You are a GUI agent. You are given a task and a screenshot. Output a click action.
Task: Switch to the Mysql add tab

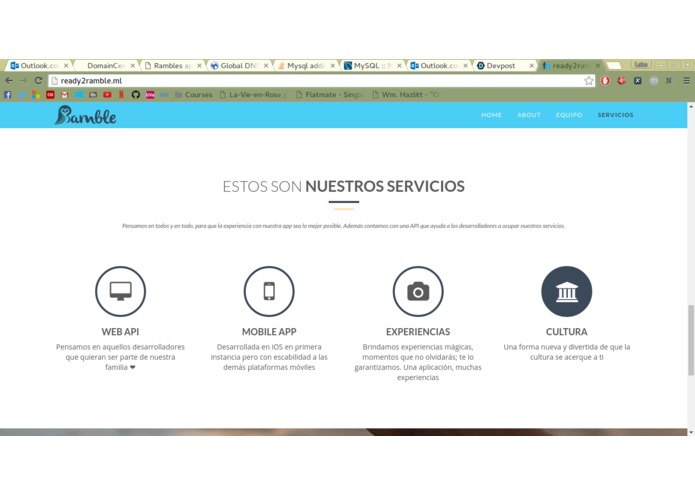pos(305,66)
